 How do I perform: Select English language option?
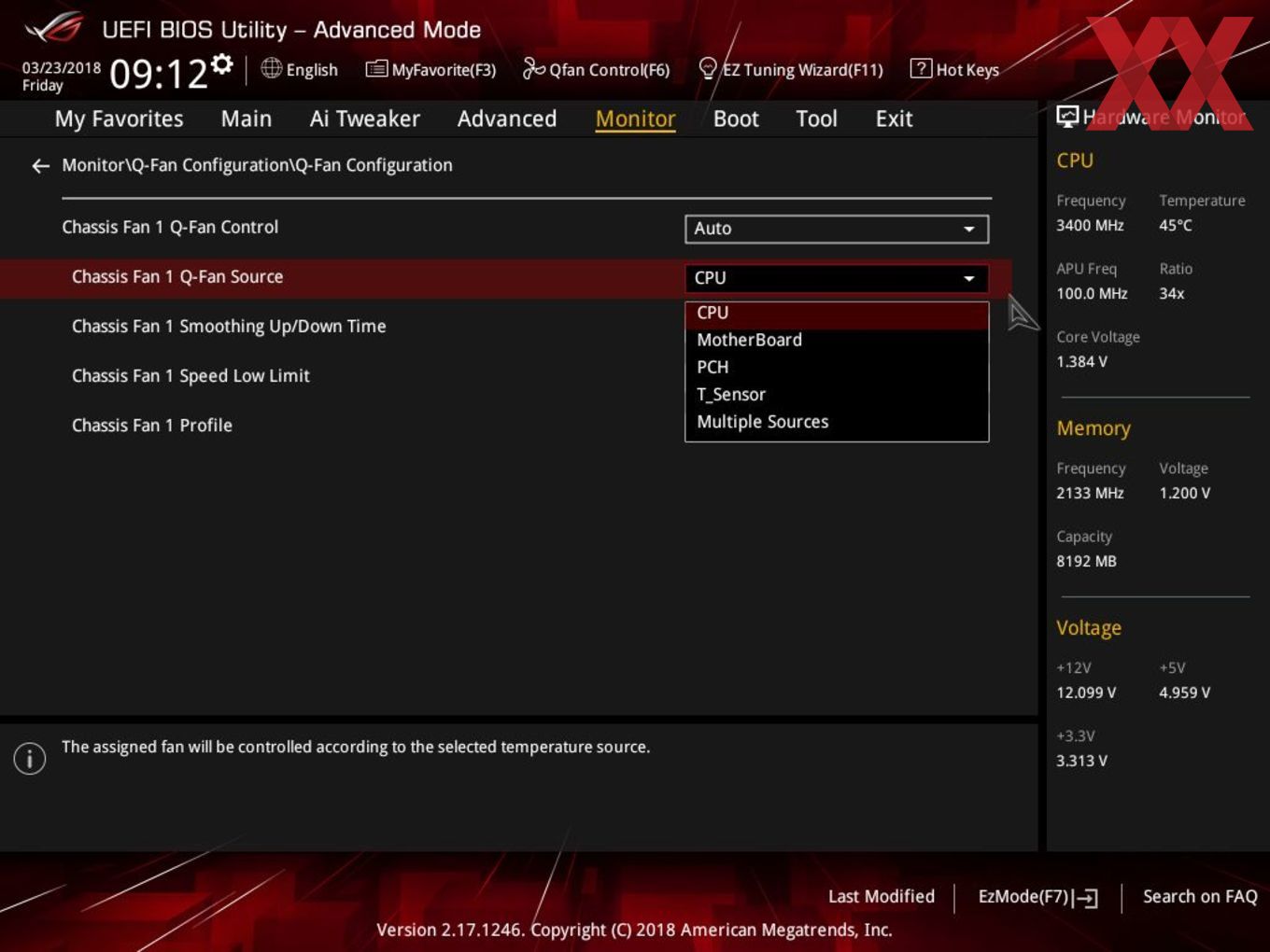click(x=312, y=70)
